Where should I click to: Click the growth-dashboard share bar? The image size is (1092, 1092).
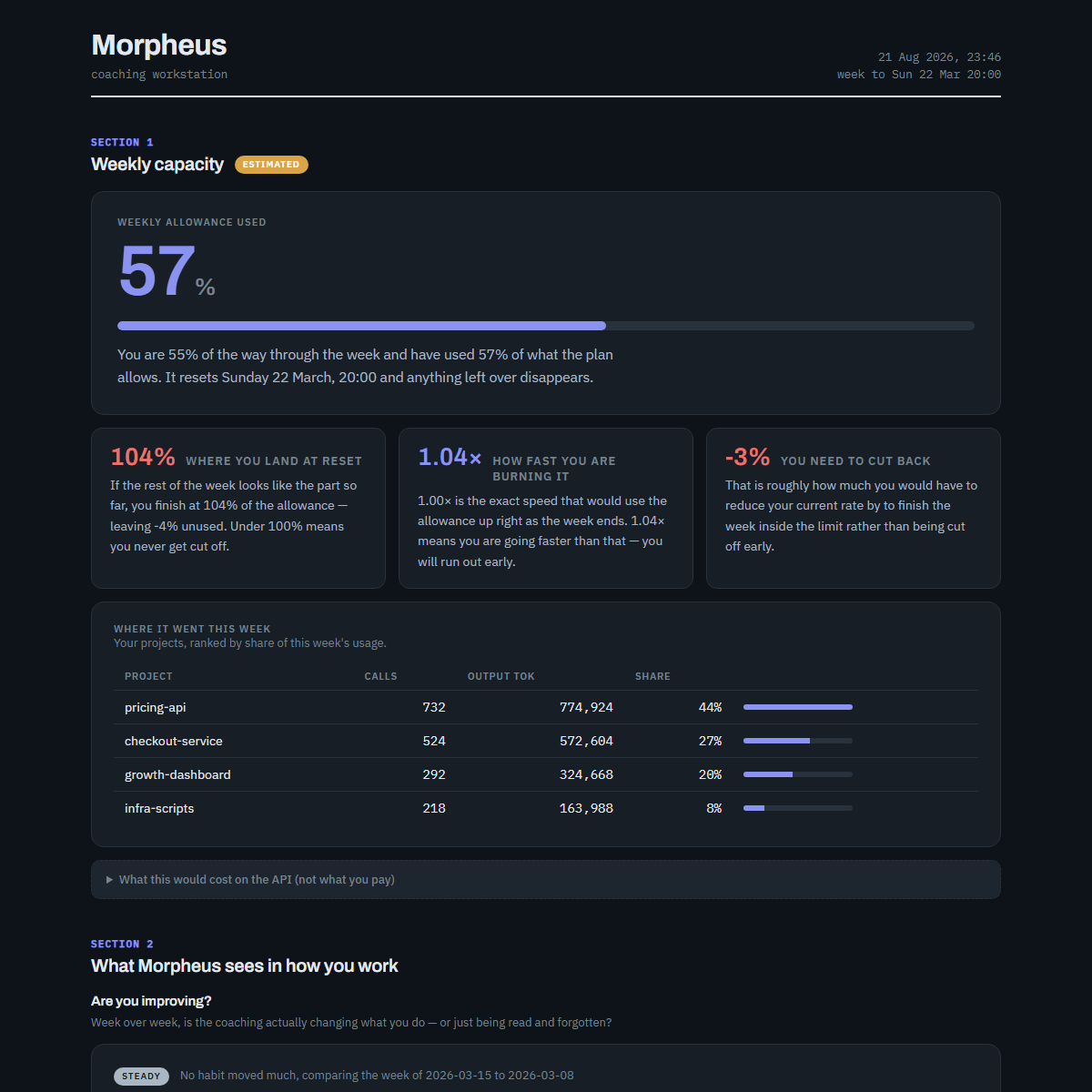click(x=798, y=774)
